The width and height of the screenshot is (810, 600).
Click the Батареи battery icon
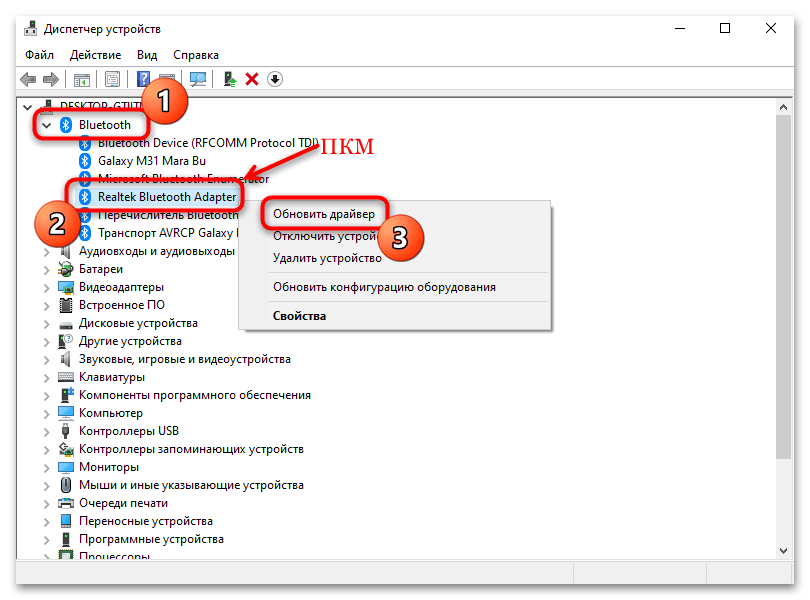(x=66, y=269)
